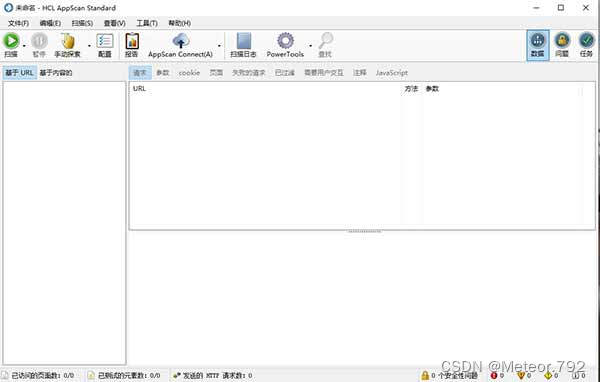600x382 pixels.
Task: Switch to the Tasks (任务) view checkmark icon
Action: click(x=586, y=40)
